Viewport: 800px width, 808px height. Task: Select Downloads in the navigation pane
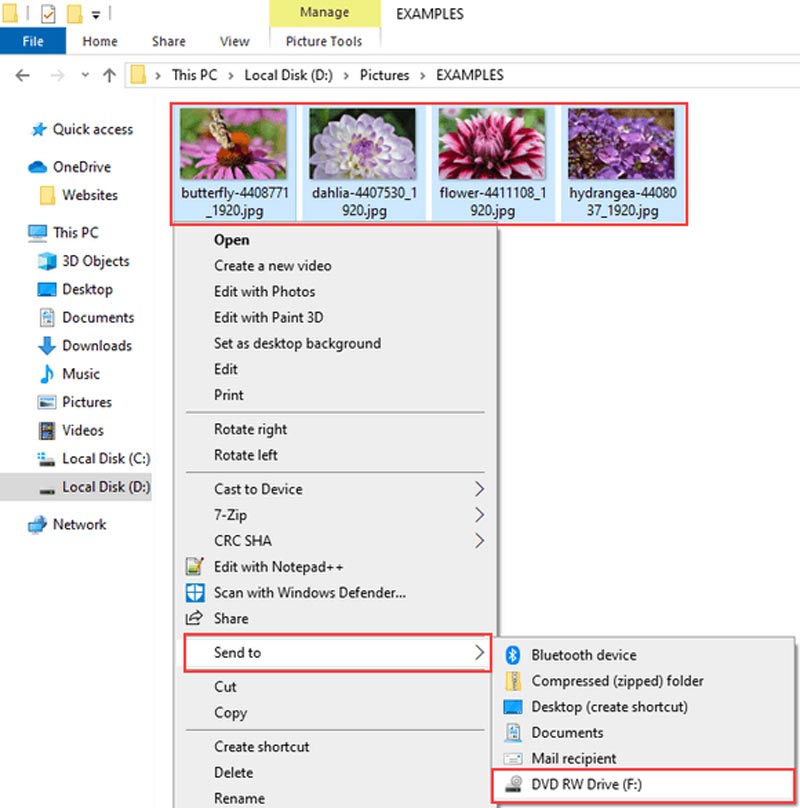pos(96,345)
